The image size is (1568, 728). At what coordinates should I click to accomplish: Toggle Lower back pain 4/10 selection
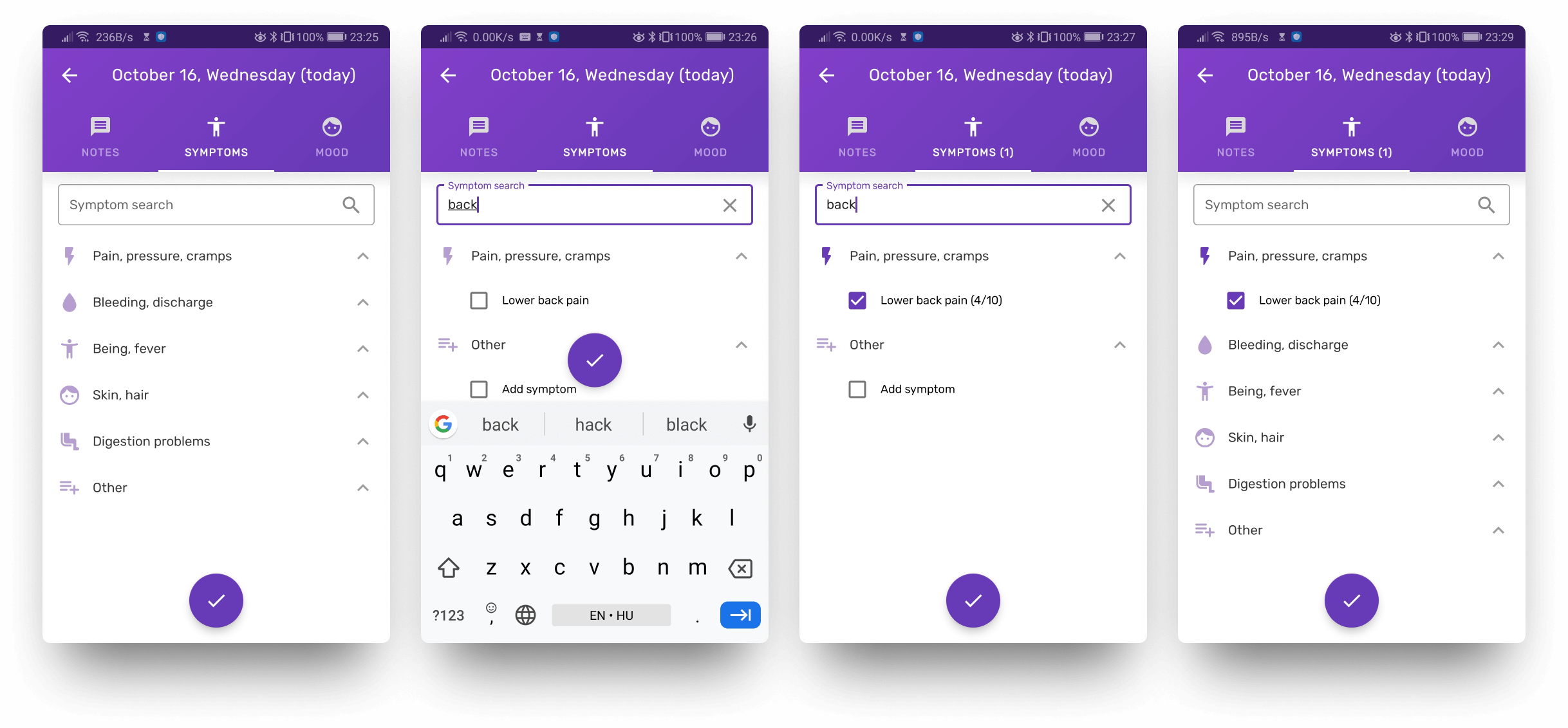858,300
